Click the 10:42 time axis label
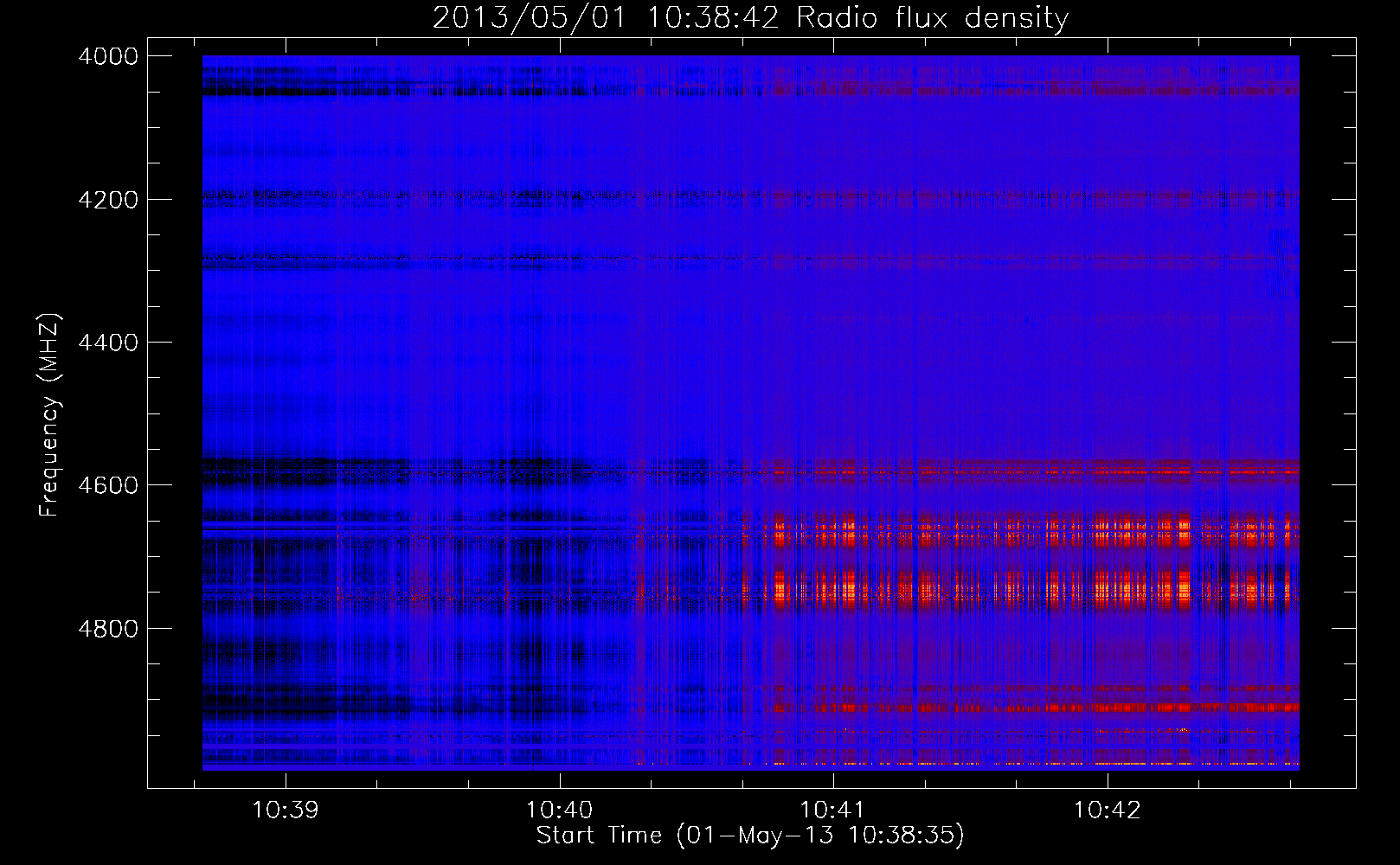 tap(1107, 811)
